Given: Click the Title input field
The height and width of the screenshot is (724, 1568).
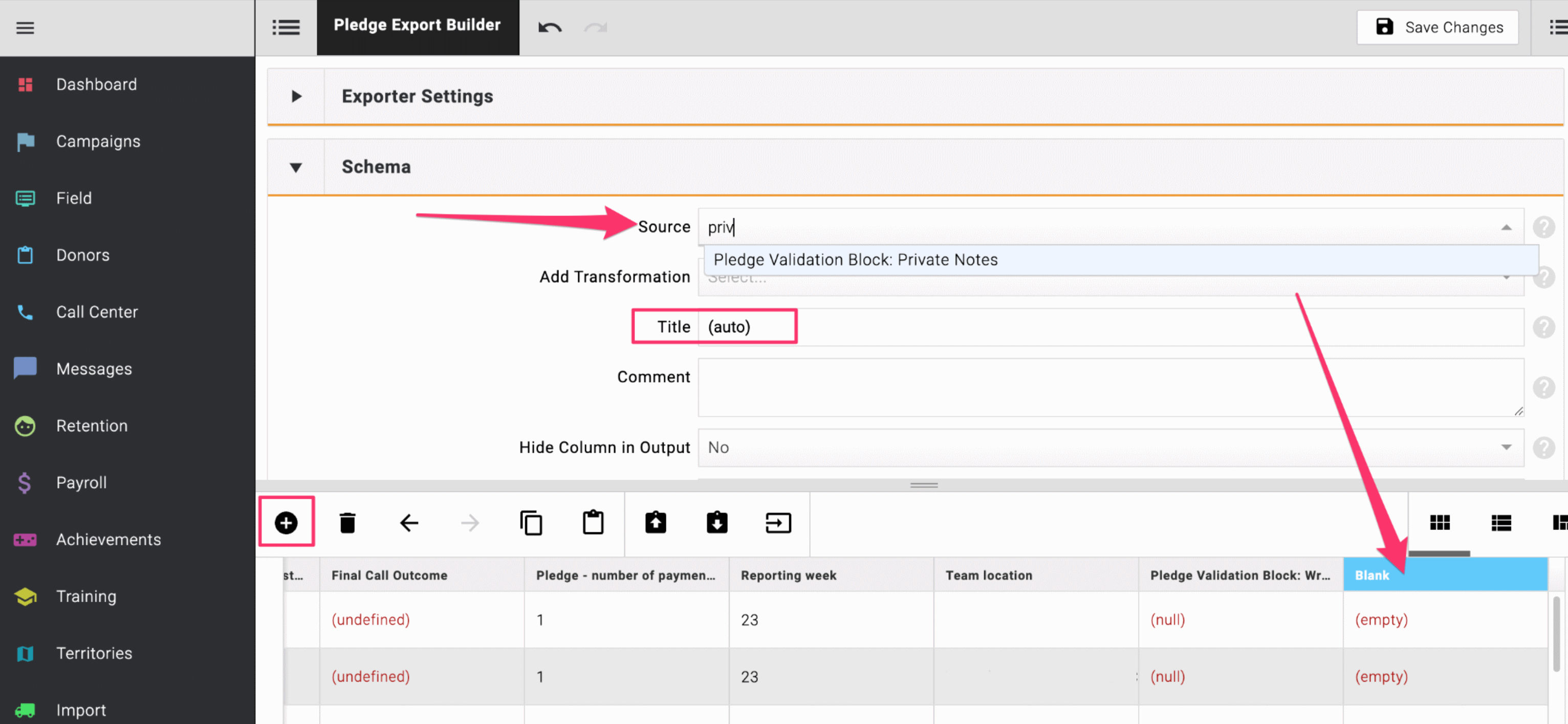Looking at the screenshot, I should click(1111, 327).
